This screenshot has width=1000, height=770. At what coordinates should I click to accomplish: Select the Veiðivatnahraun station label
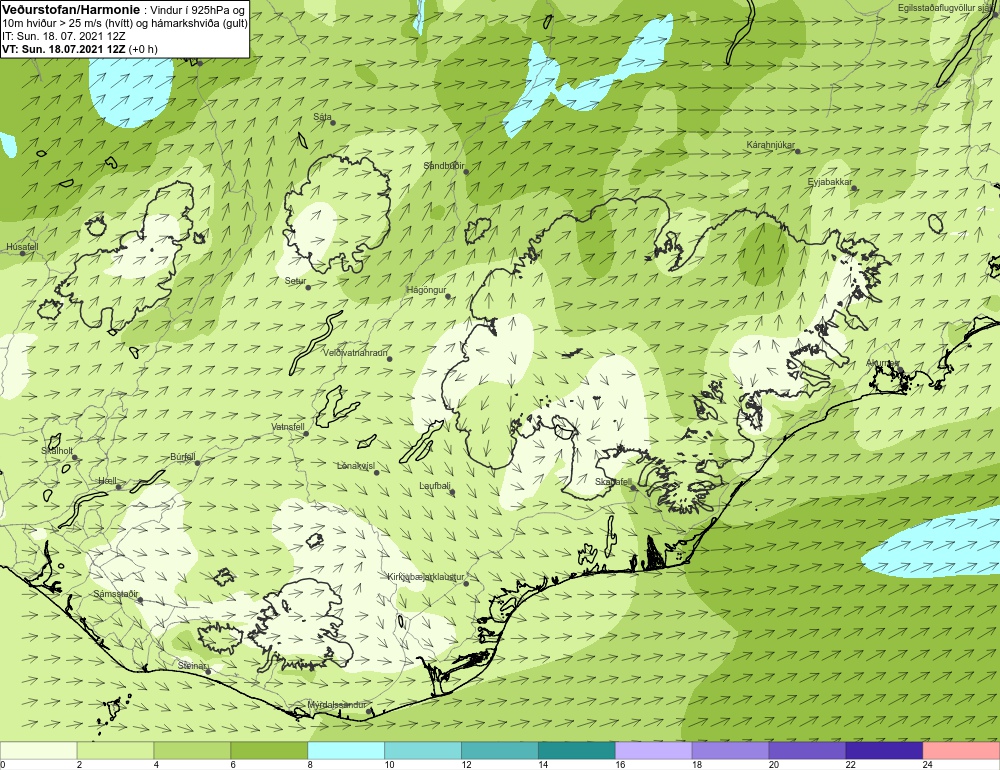point(355,353)
